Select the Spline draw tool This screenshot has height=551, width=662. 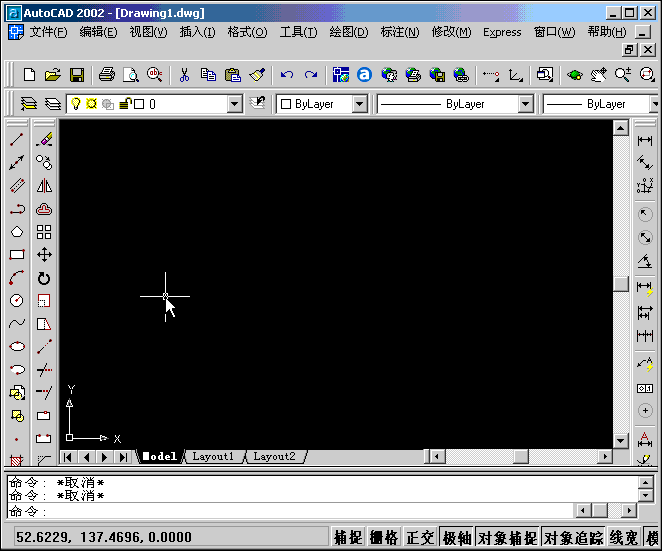pos(17,323)
